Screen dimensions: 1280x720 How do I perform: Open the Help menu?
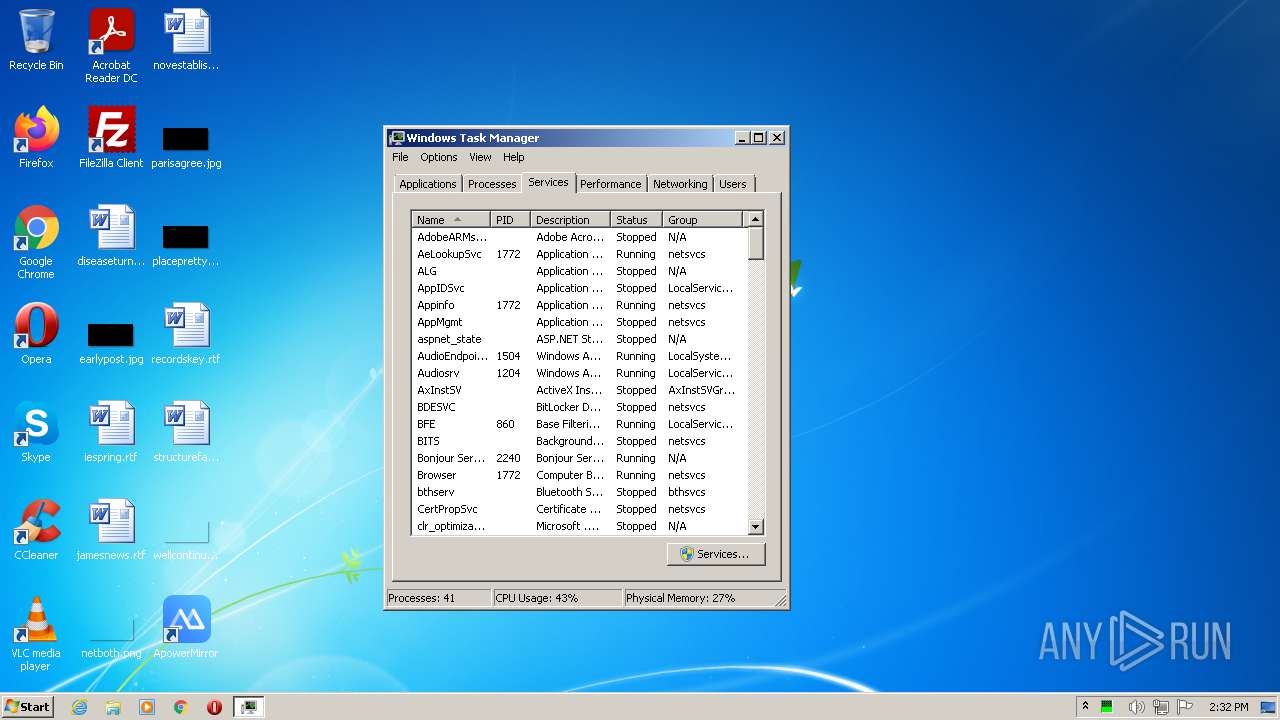point(513,157)
